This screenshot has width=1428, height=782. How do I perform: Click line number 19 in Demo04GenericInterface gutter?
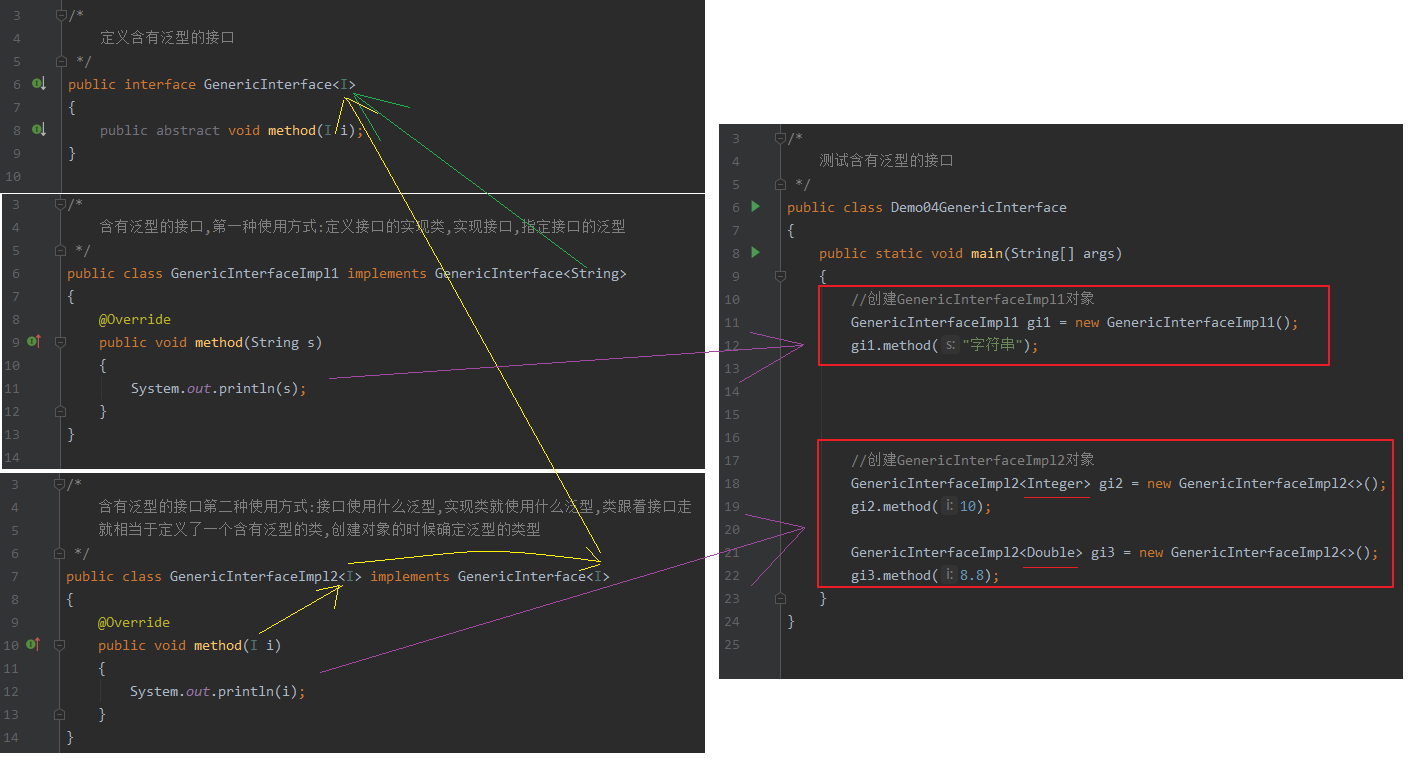732,506
